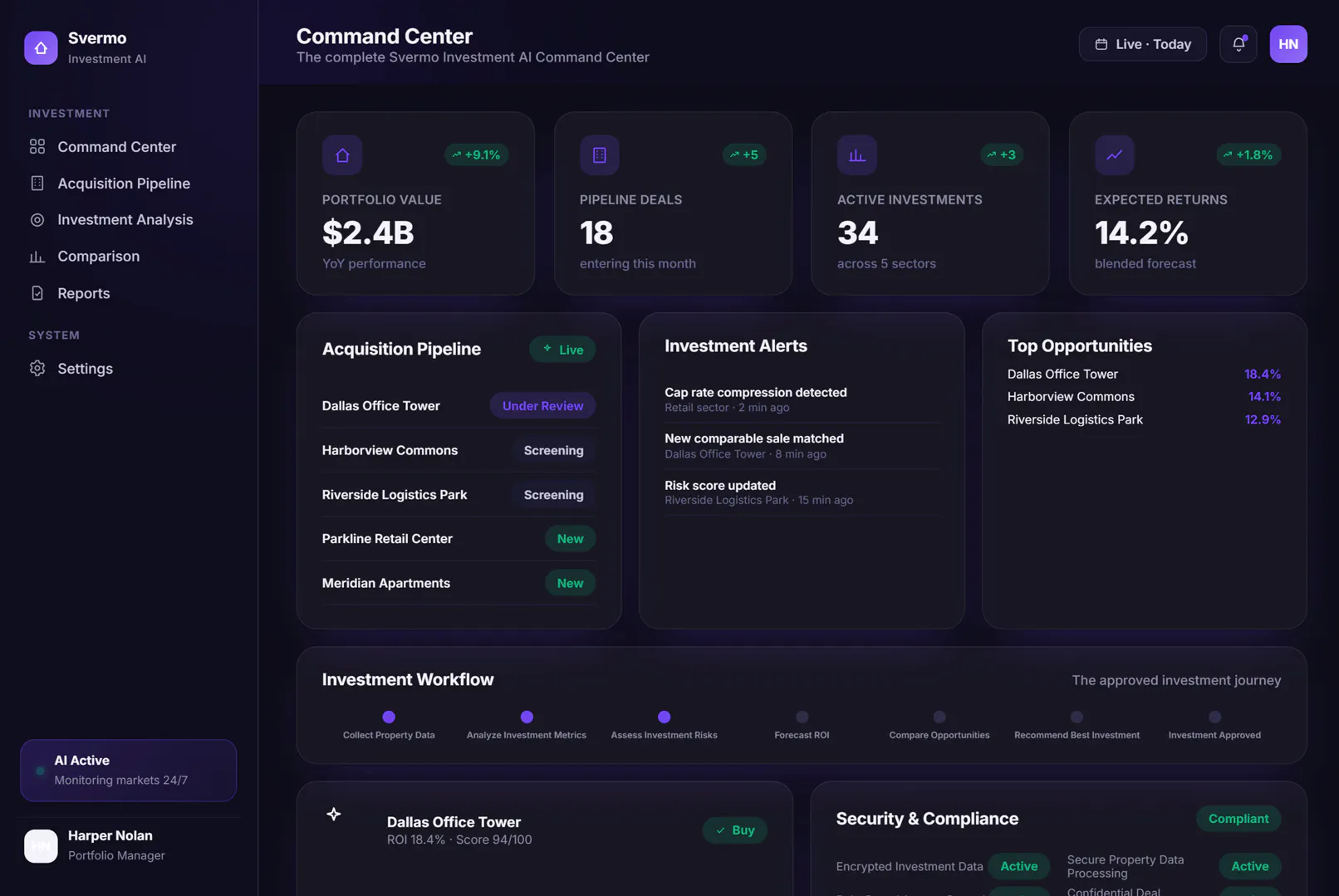
Task: Click the Portfolio Value house icon
Action: click(342, 154)
